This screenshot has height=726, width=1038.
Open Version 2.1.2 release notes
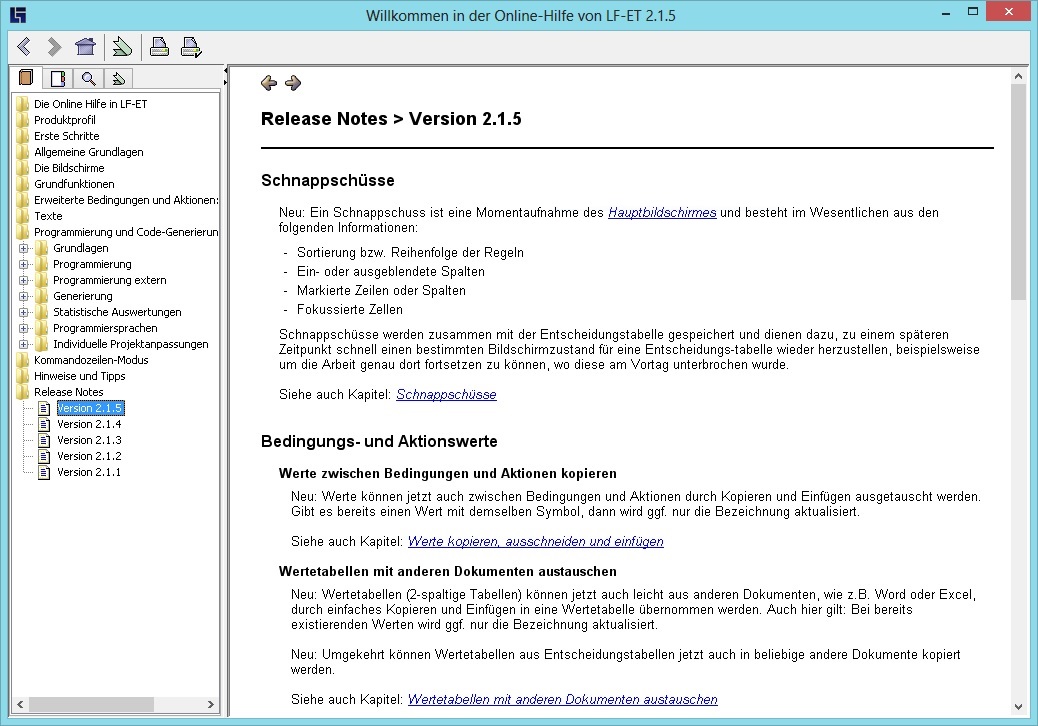89,456
